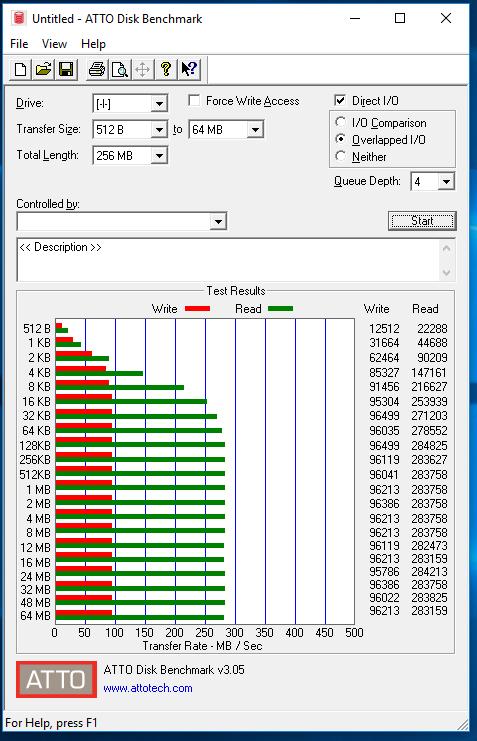Viewport: 477px width, 741px height.
Task: Click the read value 284825
Action: (429, 446)
